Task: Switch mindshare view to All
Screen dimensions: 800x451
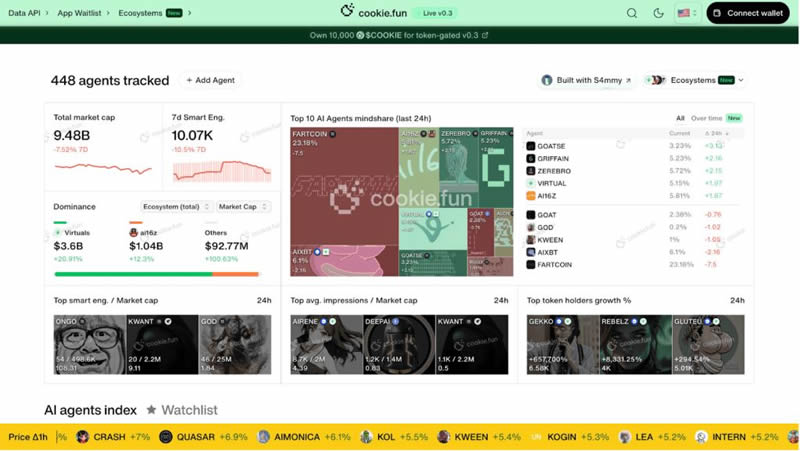Action: pos(680,118)
